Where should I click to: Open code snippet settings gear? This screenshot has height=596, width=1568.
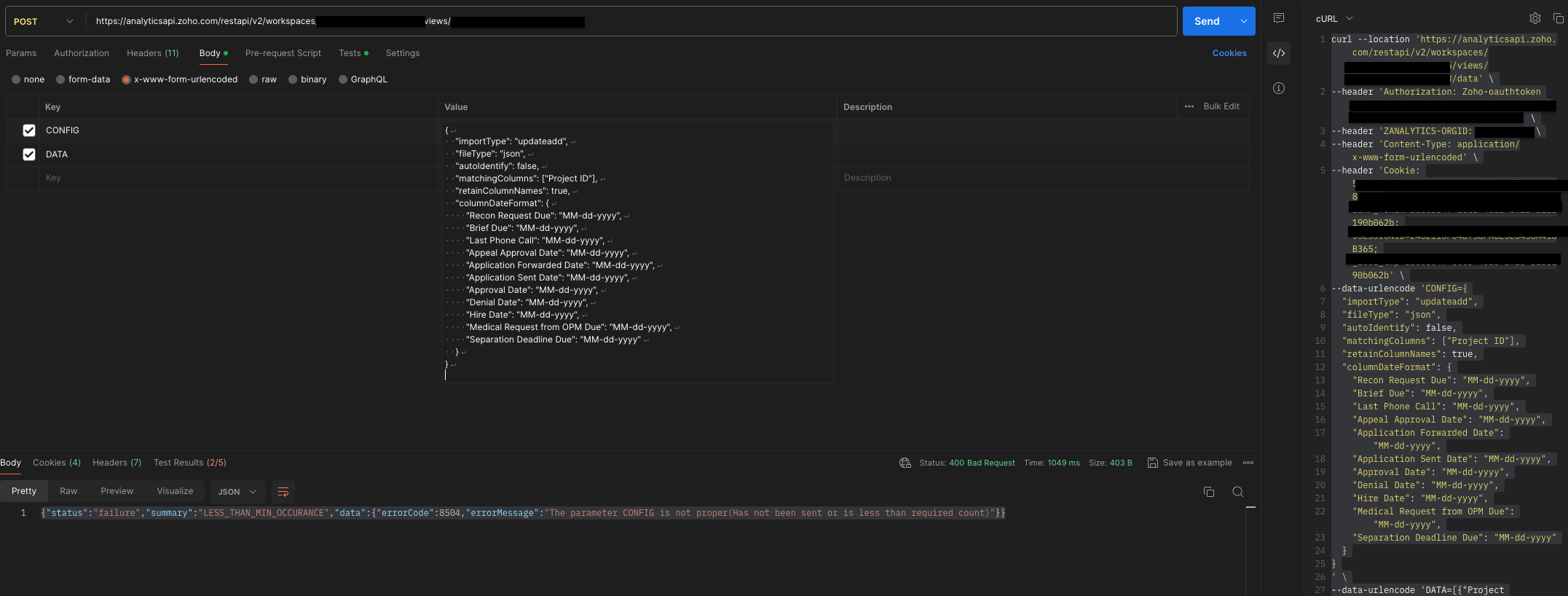coord(1534,18)
